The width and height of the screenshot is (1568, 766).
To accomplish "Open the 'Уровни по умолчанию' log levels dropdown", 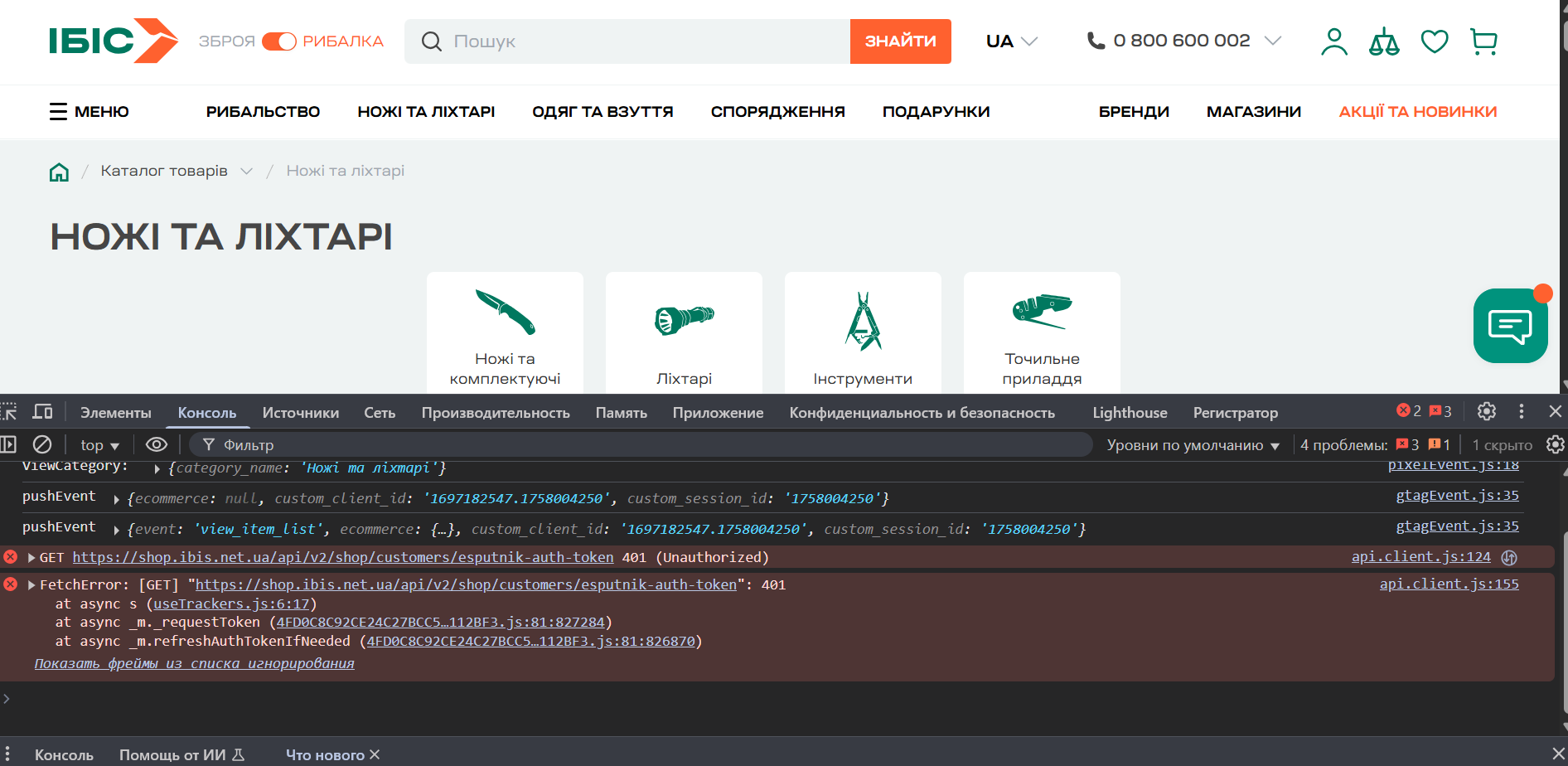I will click(1193, 445).
